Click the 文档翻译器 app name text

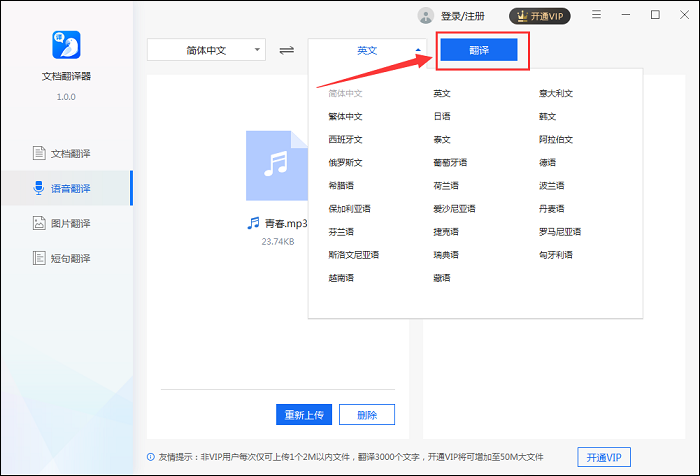(x=66, y=76)
